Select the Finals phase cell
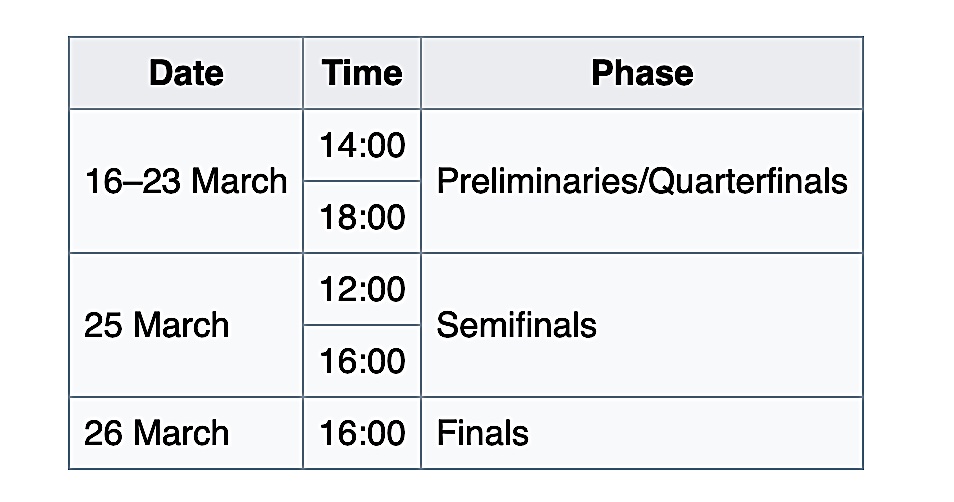954x502 pixels. click(x=483, y=433)
